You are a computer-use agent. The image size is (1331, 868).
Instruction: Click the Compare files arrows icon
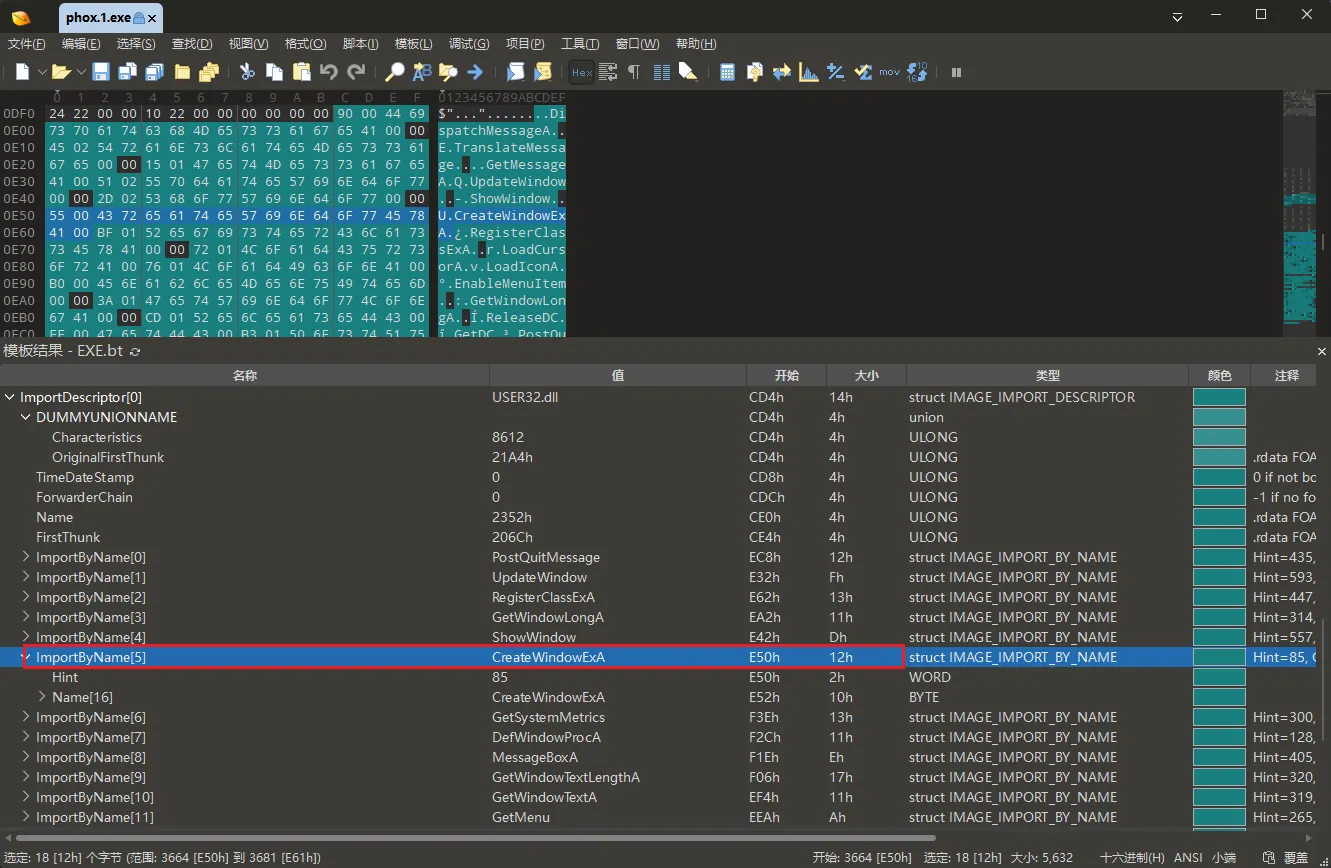pyautogui.click(x=782, y=72)
